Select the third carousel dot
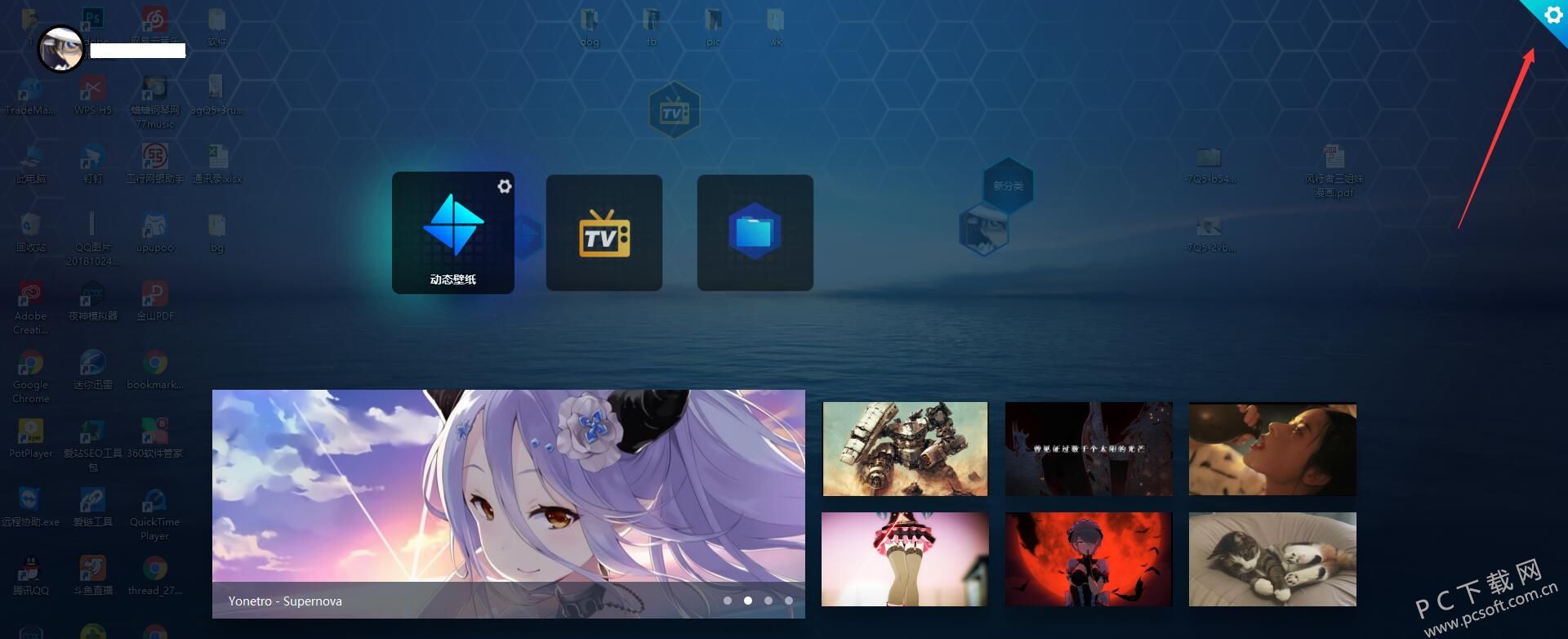Viewport: 1568px width, 639px height. click(768, 601)
